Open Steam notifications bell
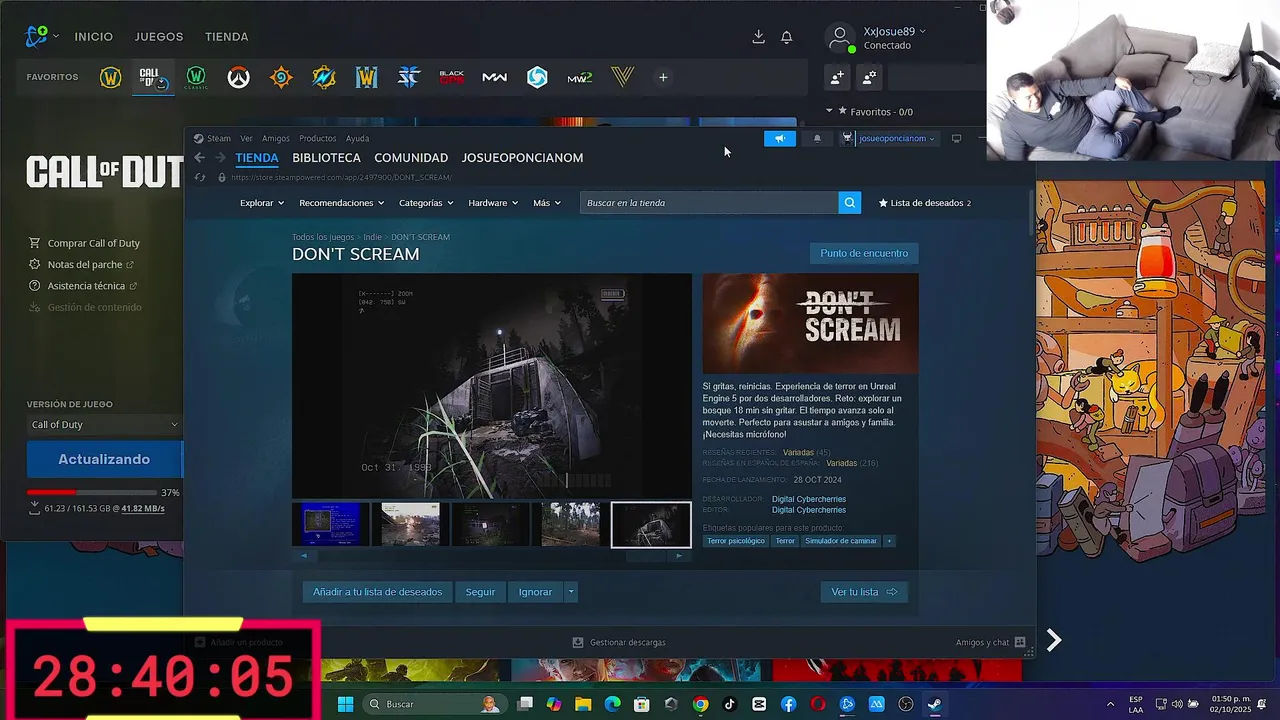This screenshot has height=720, width=1280. point(817,138)
